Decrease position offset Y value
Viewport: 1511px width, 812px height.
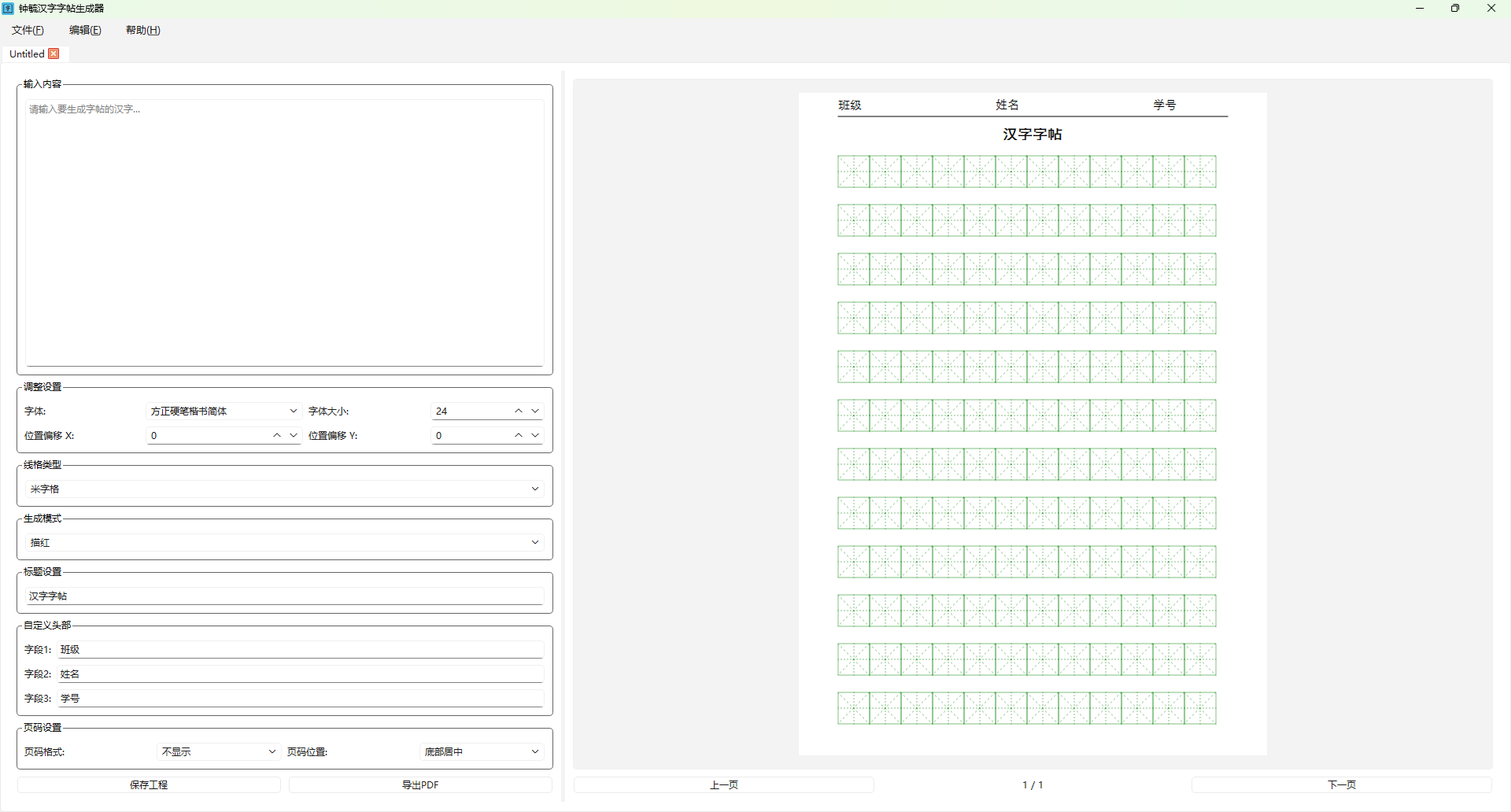tap(535, 435)
